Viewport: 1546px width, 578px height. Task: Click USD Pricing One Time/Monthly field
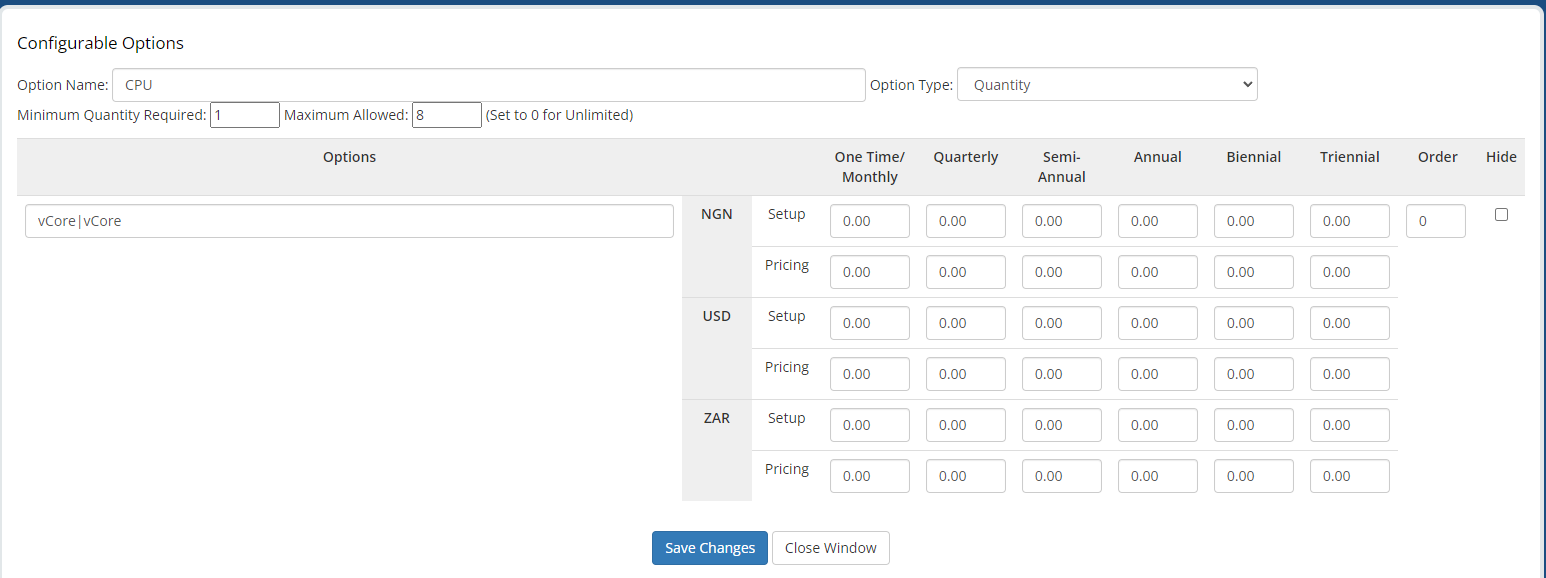(x=869, y=374)
